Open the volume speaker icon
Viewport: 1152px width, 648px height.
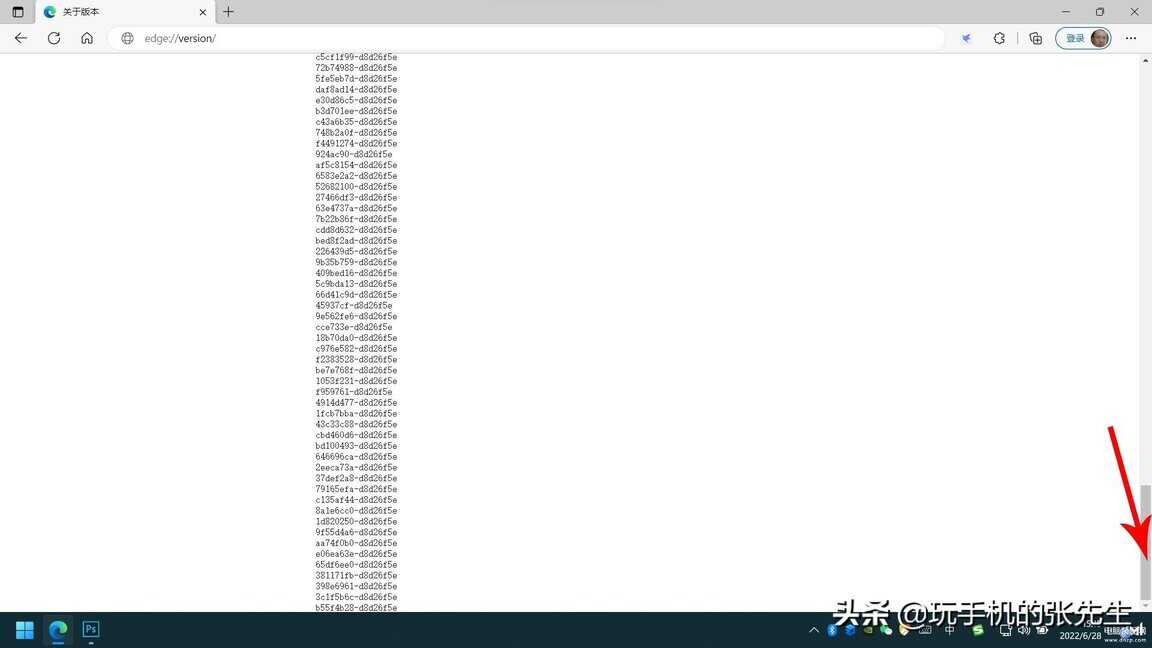1023,630
